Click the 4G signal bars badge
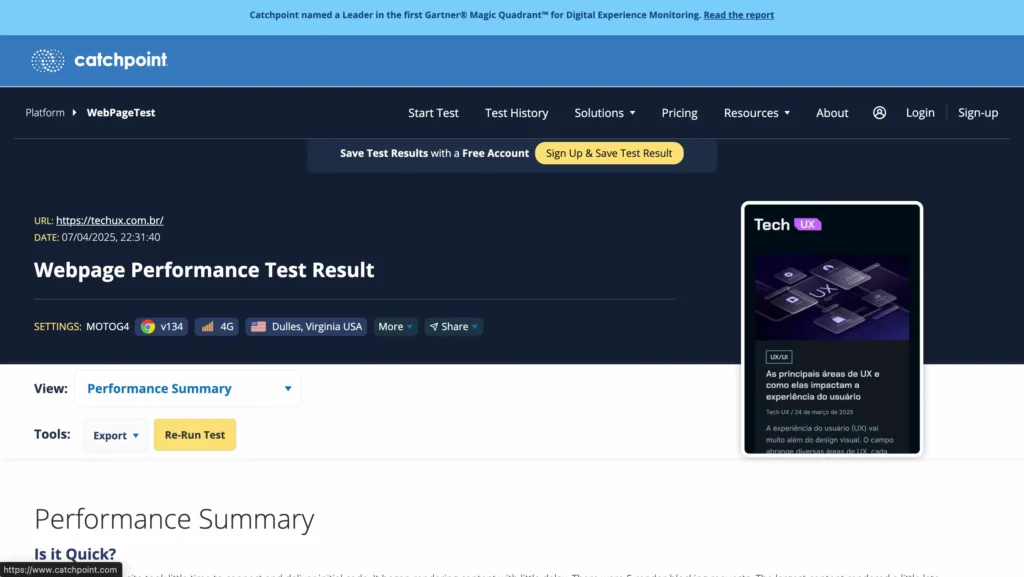The image size is (1024, 577). click(x=217, y=326)
